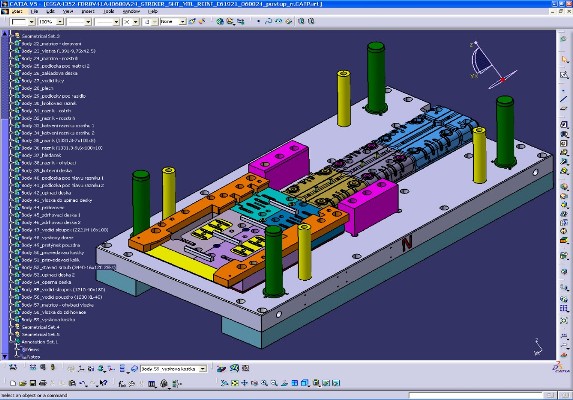573x400 pixels.
Task: Select Body 37_hledacek tree node
Action: (41, 156)
